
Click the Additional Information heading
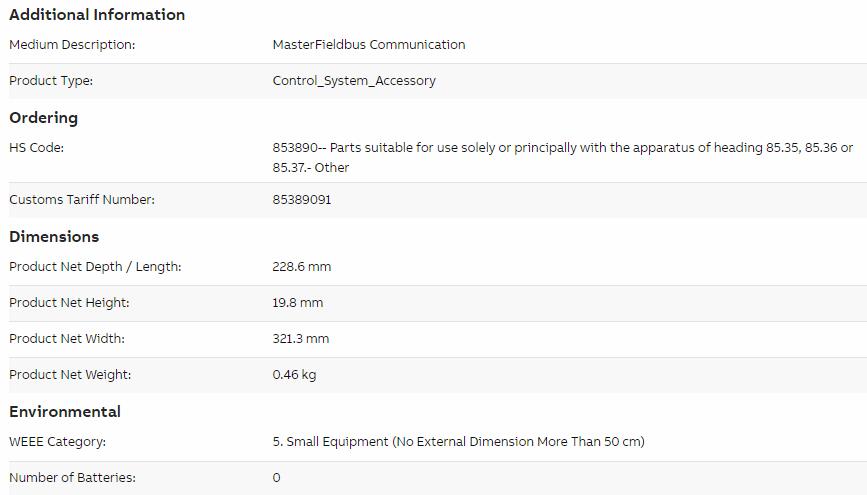coord(97,15)
